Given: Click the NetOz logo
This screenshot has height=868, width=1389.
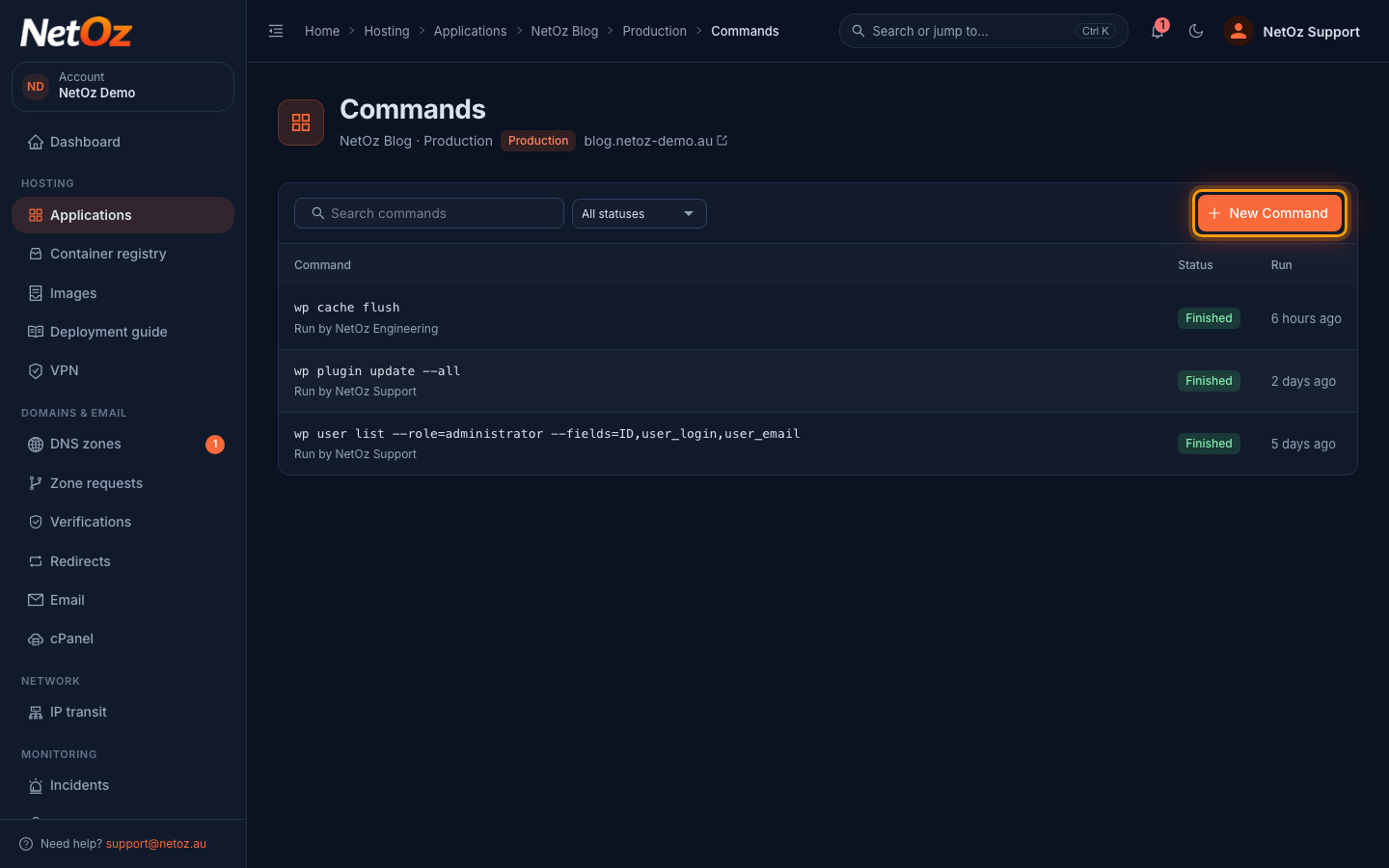Looking at the screenshot, I should (76, 33).
